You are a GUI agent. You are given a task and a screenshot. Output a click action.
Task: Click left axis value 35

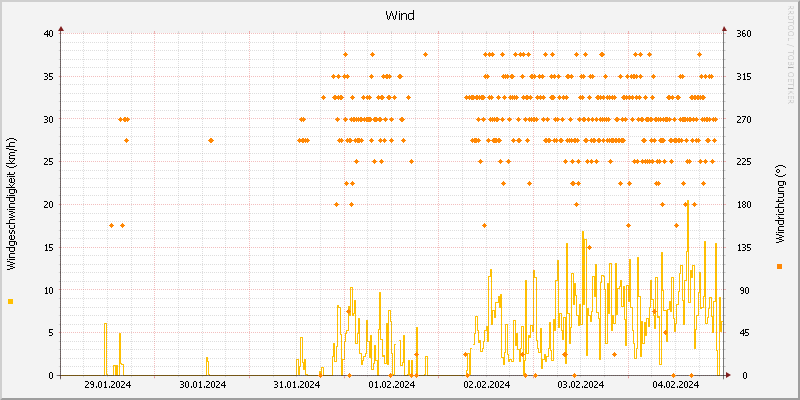49,77
